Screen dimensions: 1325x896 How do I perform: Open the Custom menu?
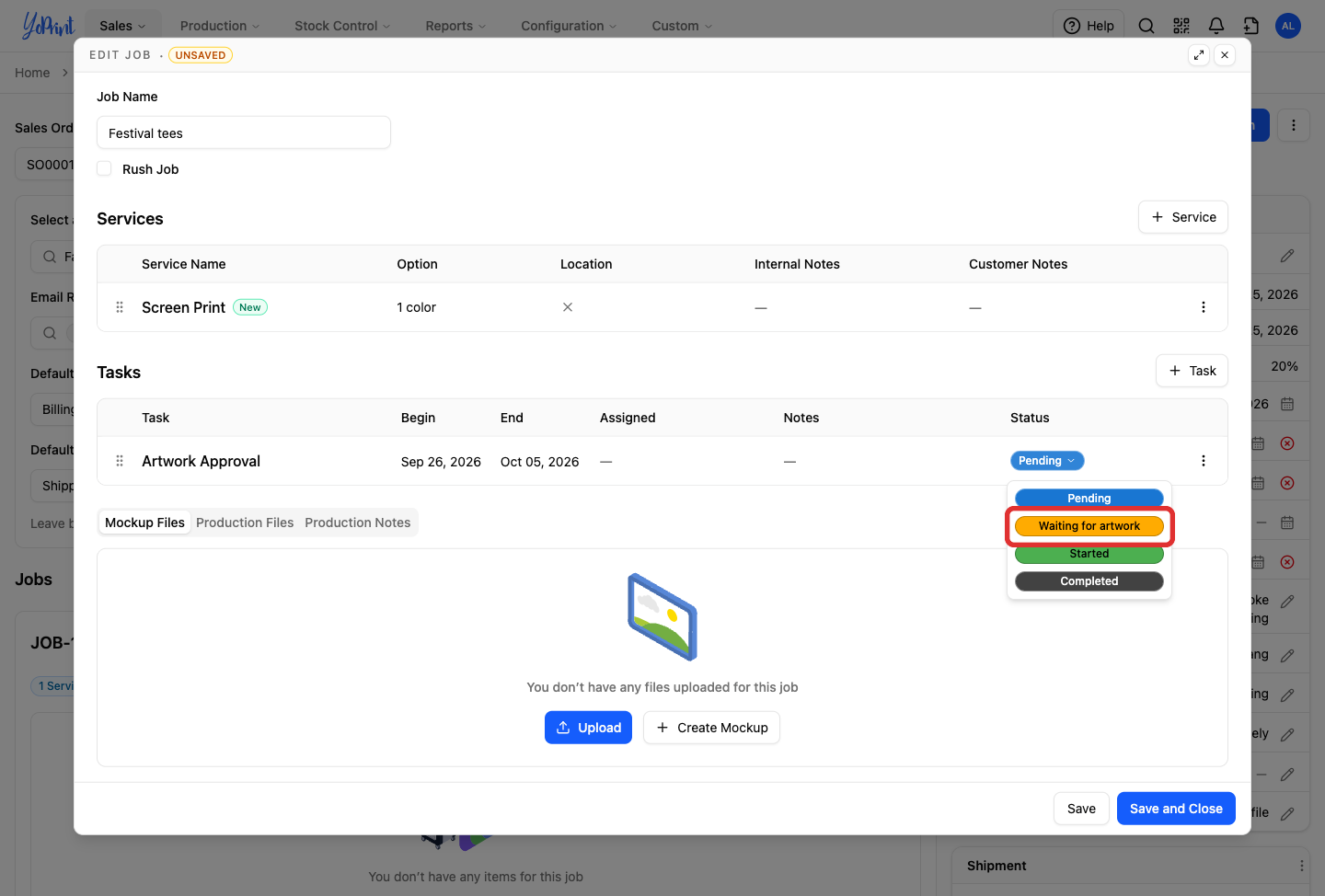(682, 26)
